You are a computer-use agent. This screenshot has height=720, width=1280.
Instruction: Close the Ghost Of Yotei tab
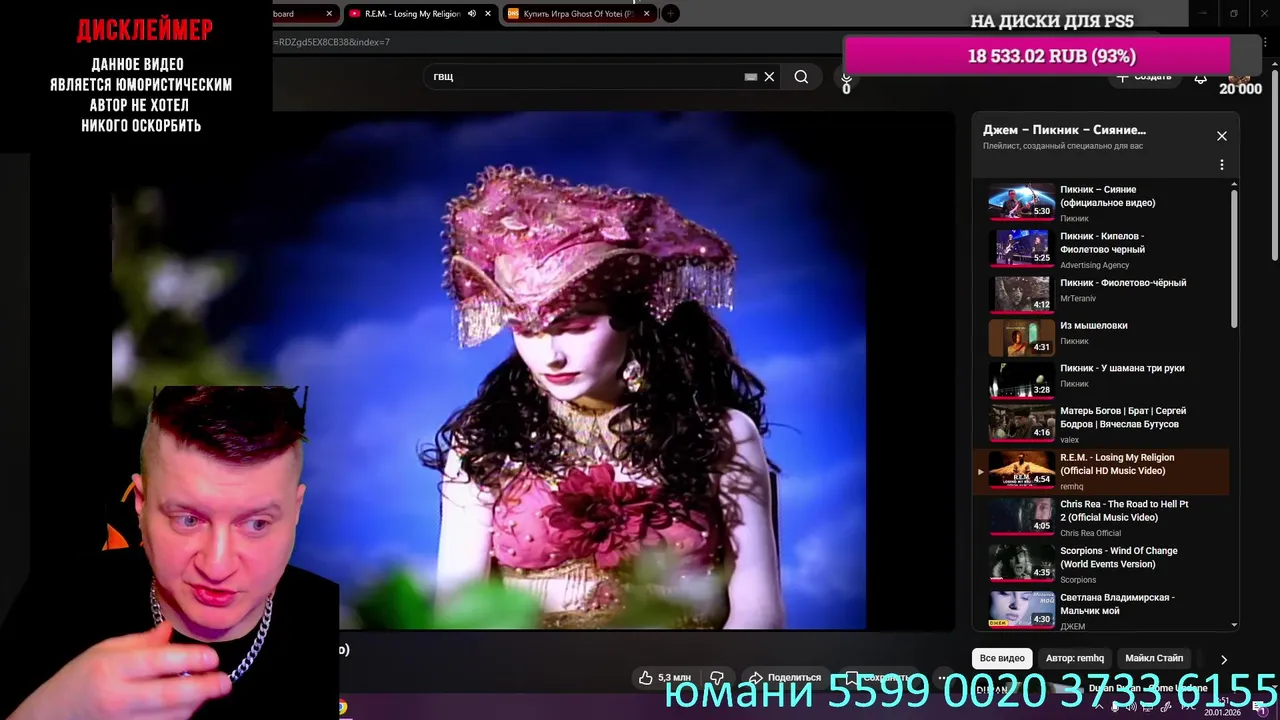(x=647, y=14)
